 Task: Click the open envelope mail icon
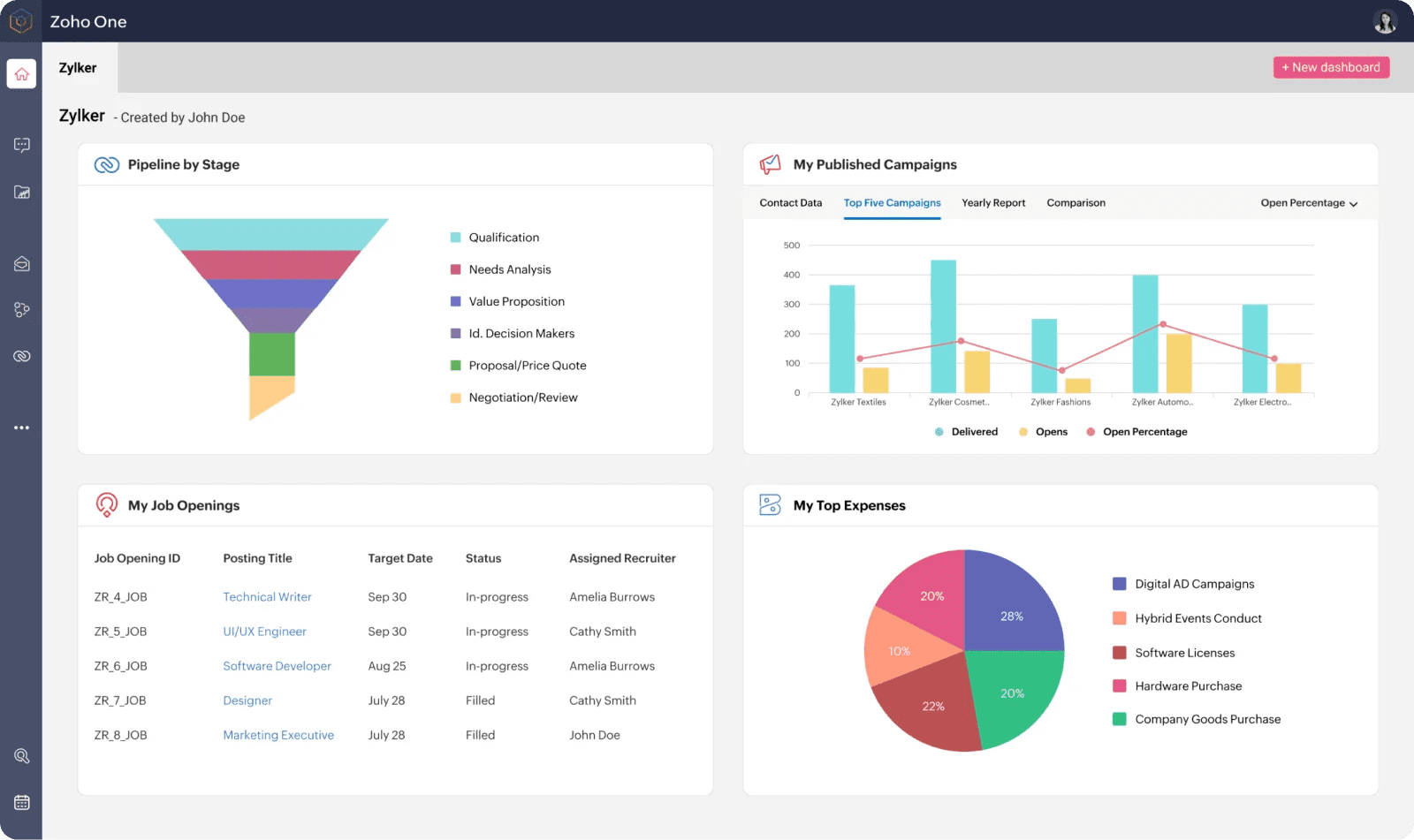pyautogui.click(x=21, y=264)
